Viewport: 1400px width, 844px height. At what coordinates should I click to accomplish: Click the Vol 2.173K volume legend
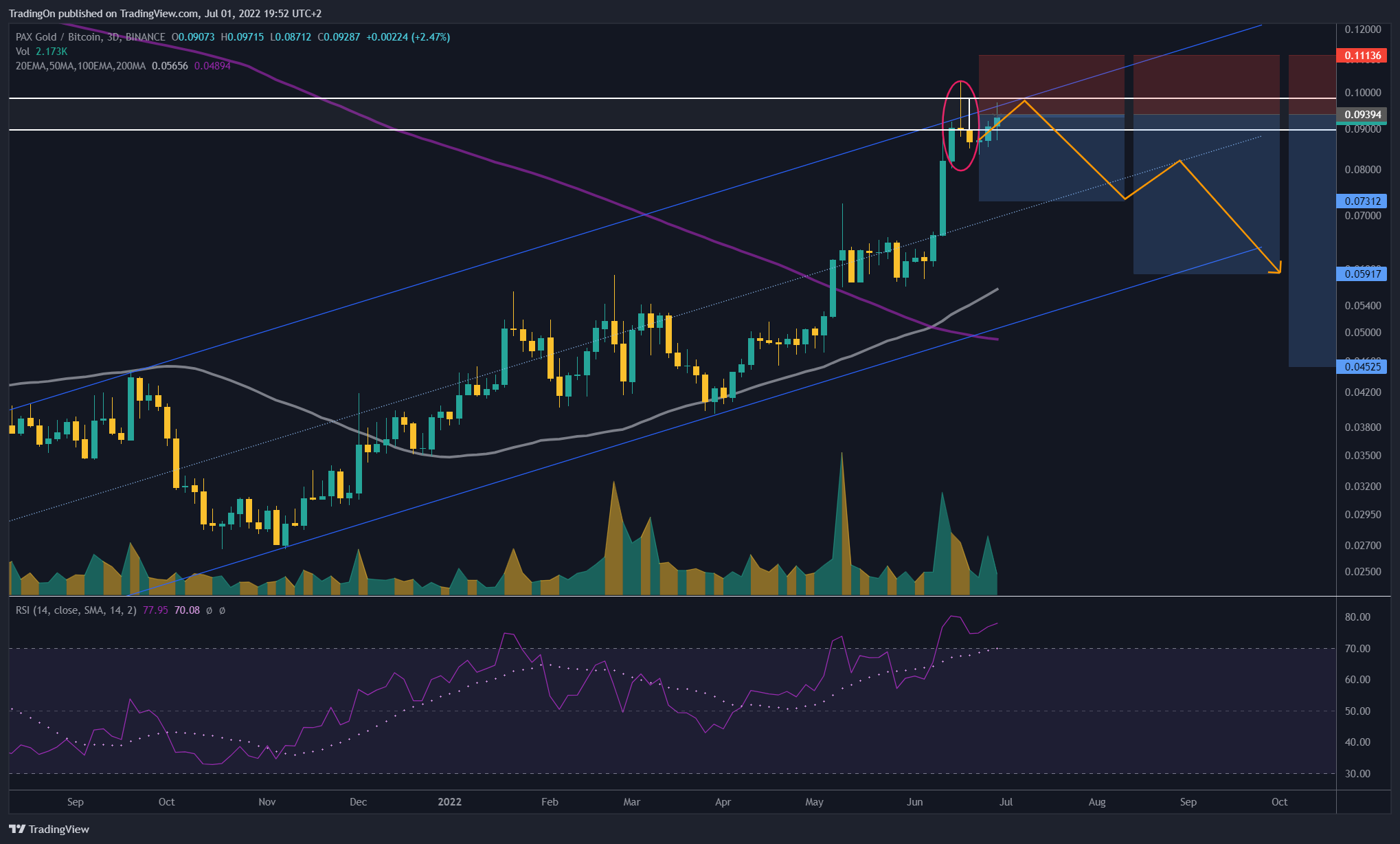point(41,52)
